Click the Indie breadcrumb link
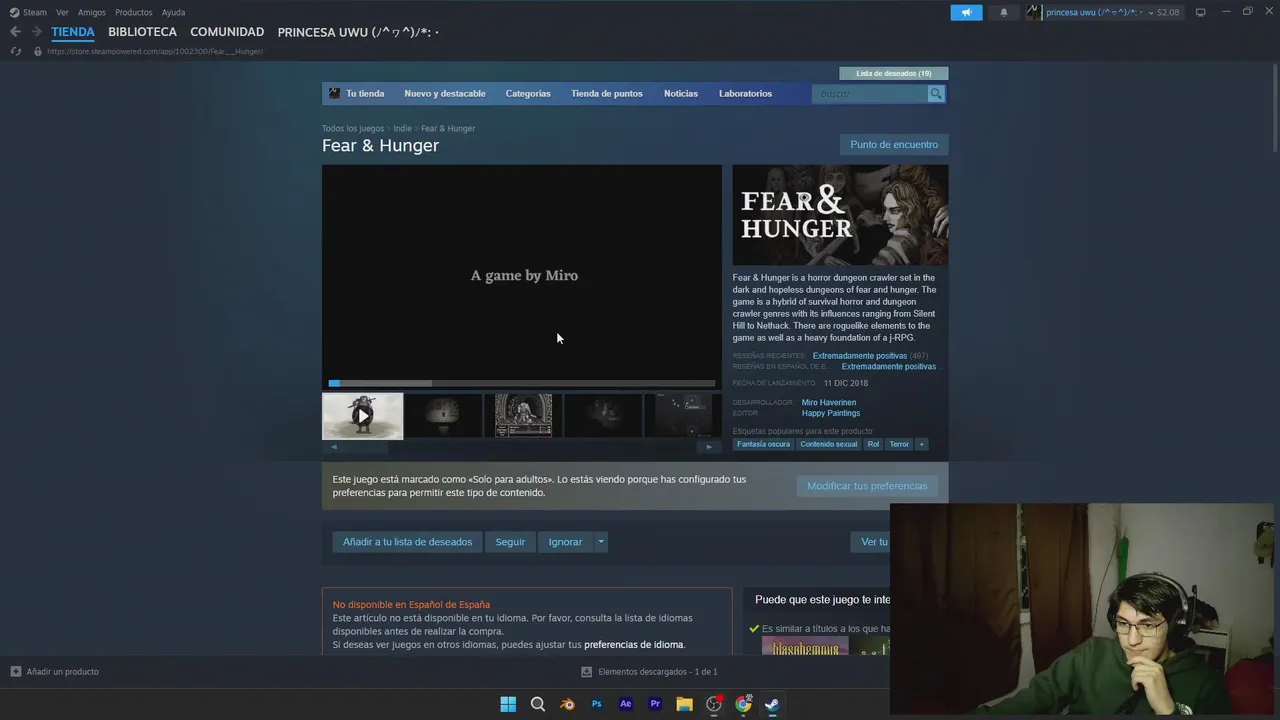This screenshot has width=1280, height=720. pos(402,128)
